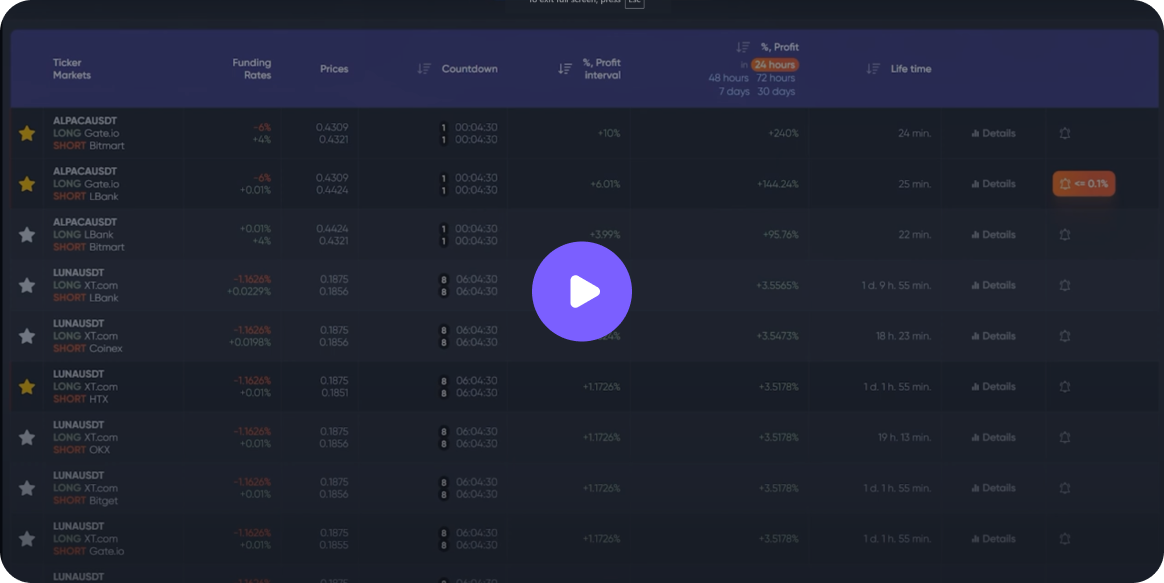Click the SHORT Coinex market label
The height and width of the screenshot is (583, 1164).
coord(88,348)
